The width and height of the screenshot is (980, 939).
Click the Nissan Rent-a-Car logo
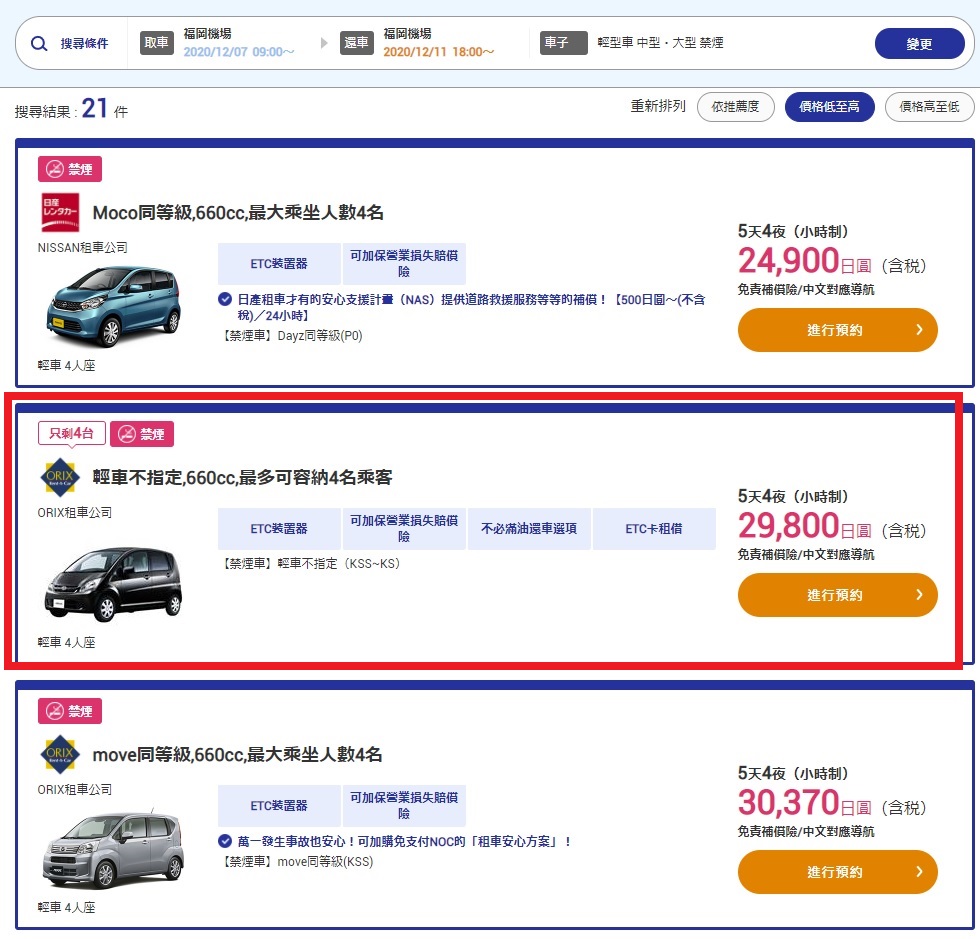point(59,212)
